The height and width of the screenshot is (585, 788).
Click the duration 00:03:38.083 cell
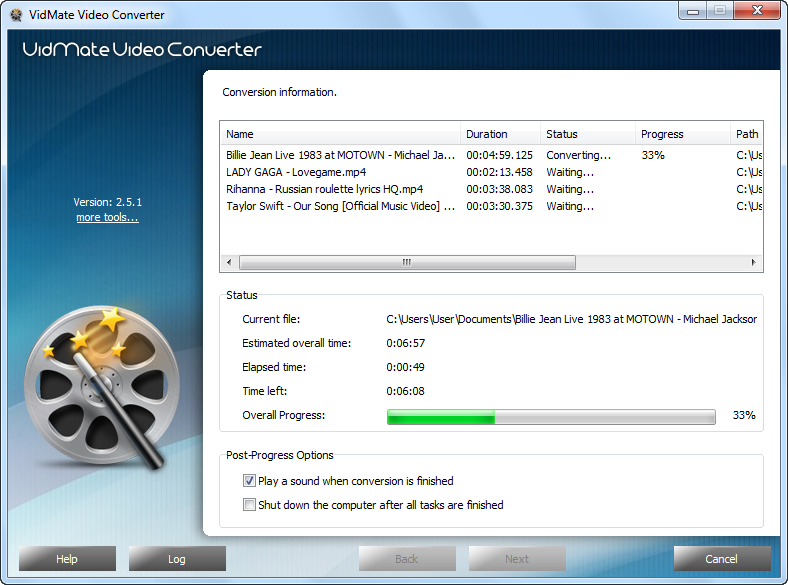pyautogui.click(x=499, y=189)
